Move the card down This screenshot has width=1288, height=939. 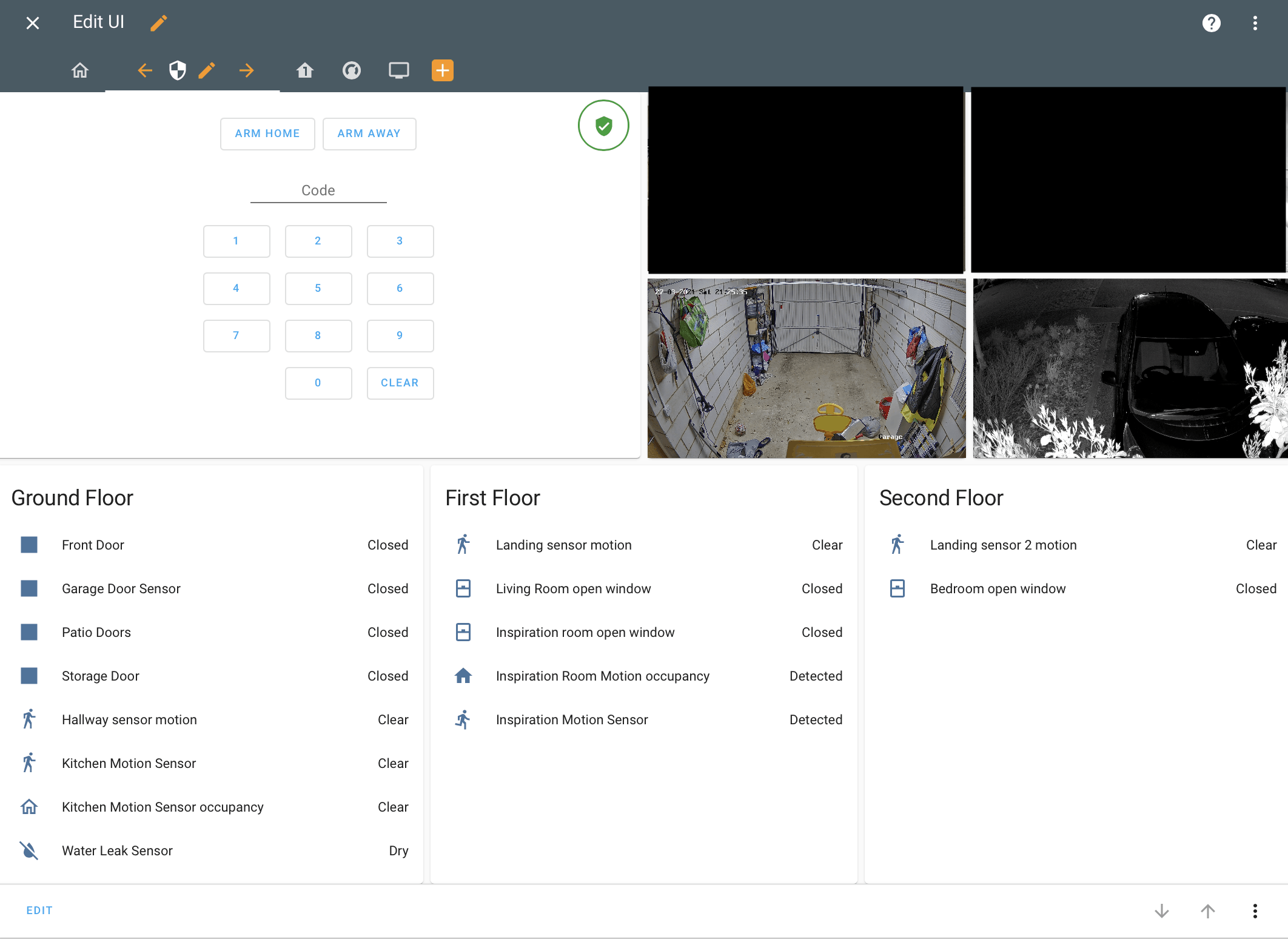(1162, 911)
